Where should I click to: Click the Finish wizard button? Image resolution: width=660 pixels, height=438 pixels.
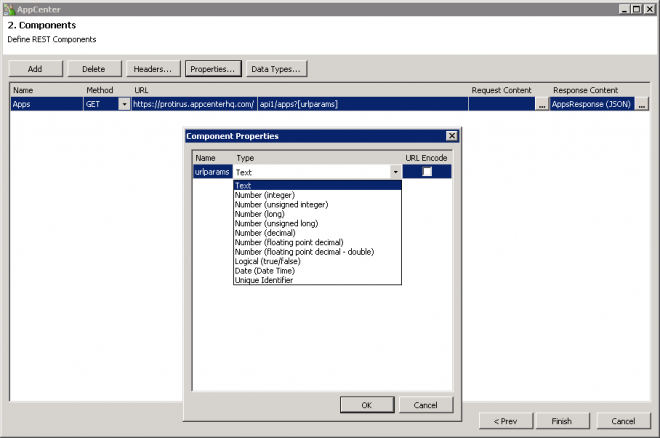[562, 421]
